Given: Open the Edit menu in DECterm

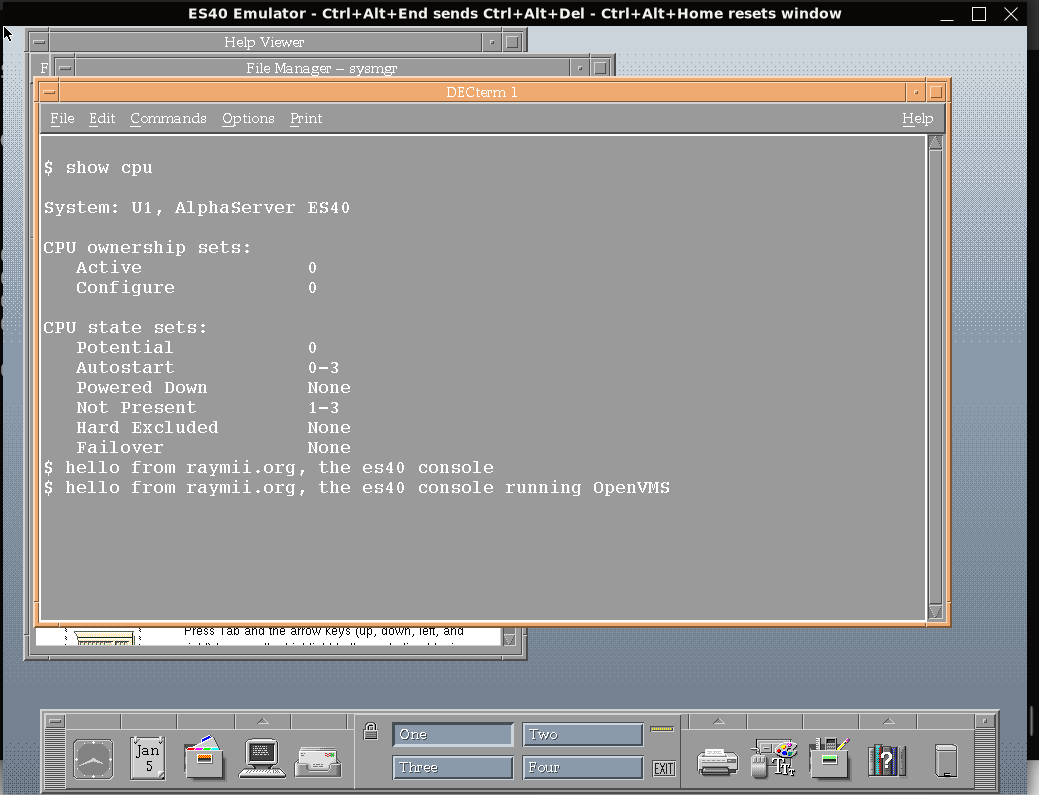Looking at the screenshot, I should click(x=102, y=119).
